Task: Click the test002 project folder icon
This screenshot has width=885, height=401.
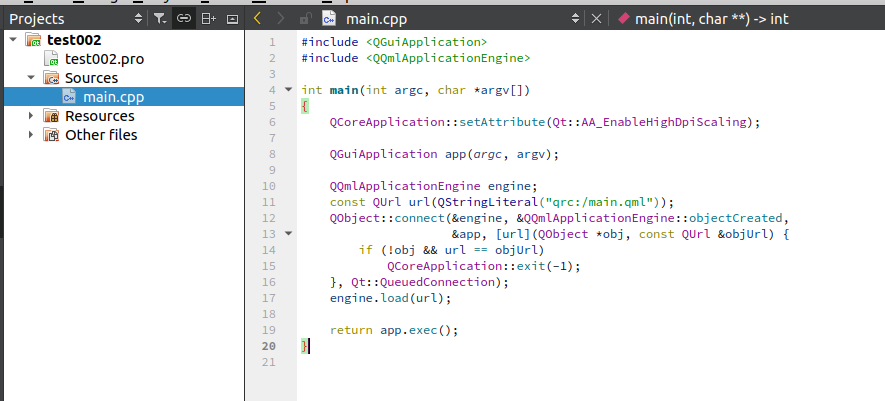Action: click(33, 40)
